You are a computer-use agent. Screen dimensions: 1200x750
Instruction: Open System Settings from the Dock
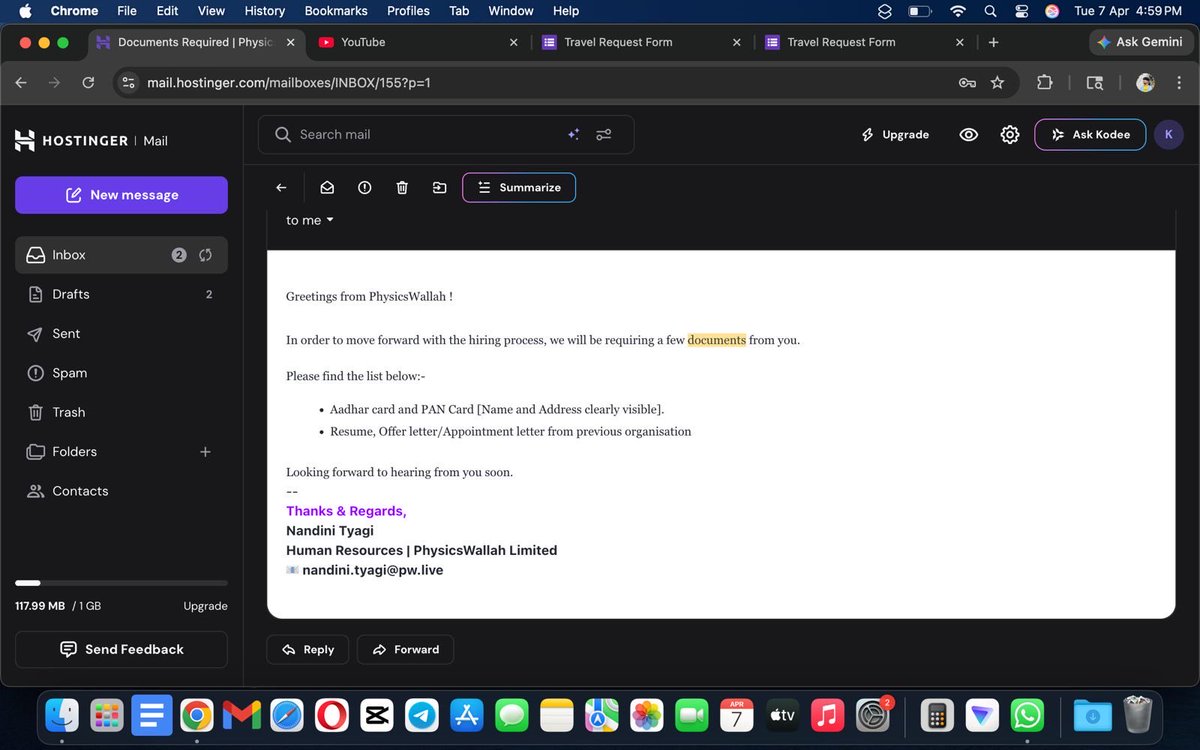pyautogui.click(x=873, y=715)
